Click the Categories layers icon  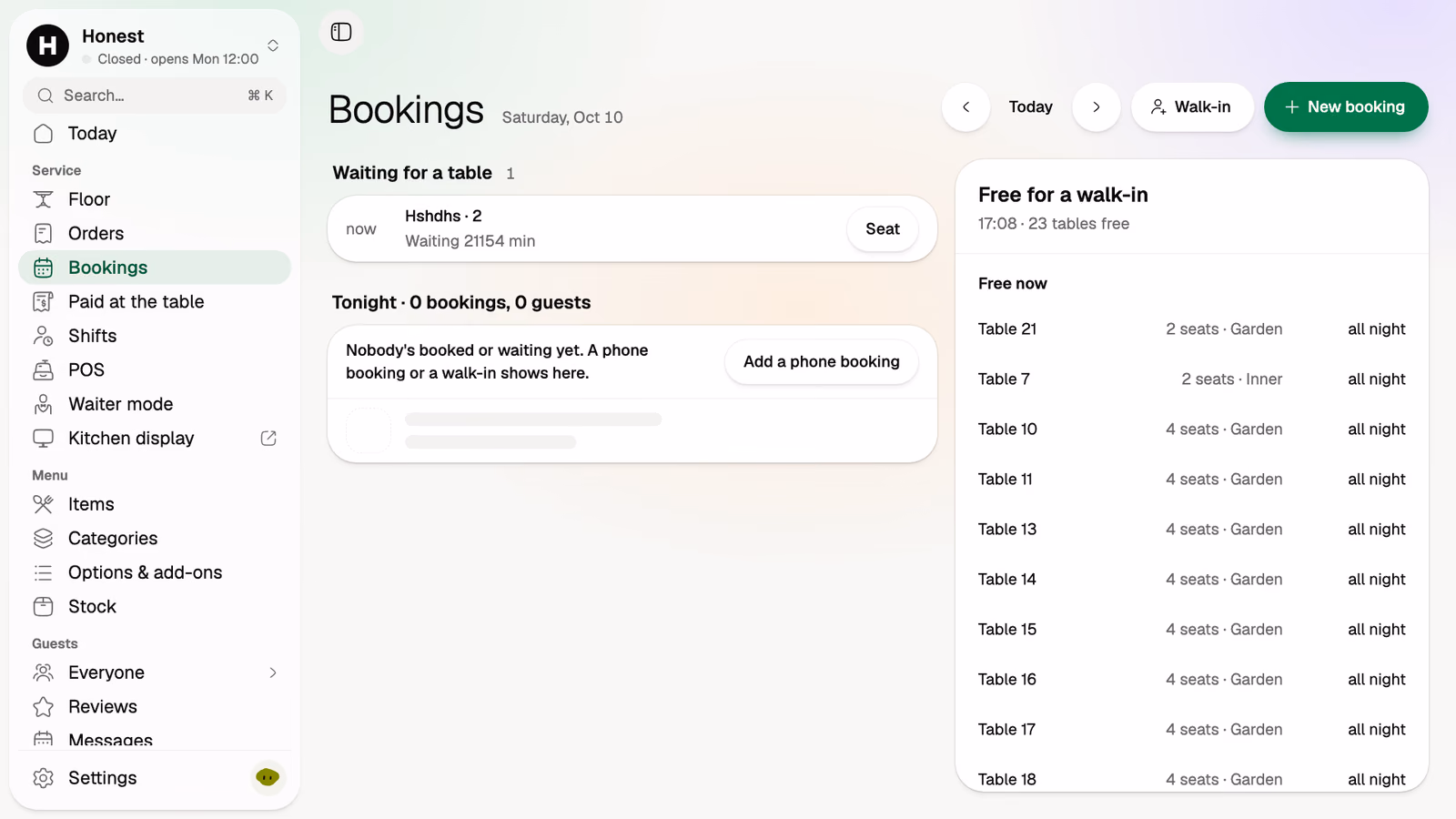click(x=43, y=539)
